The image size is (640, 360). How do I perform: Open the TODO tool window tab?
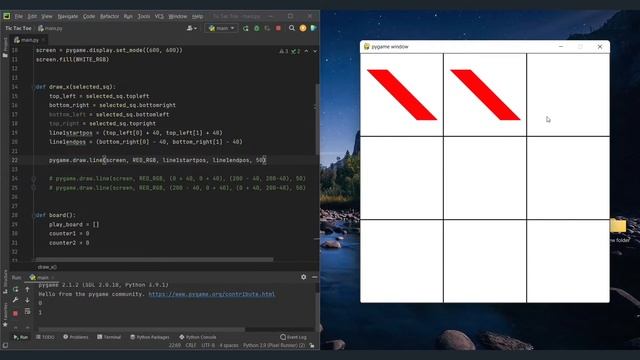click(x=45, y=337)
